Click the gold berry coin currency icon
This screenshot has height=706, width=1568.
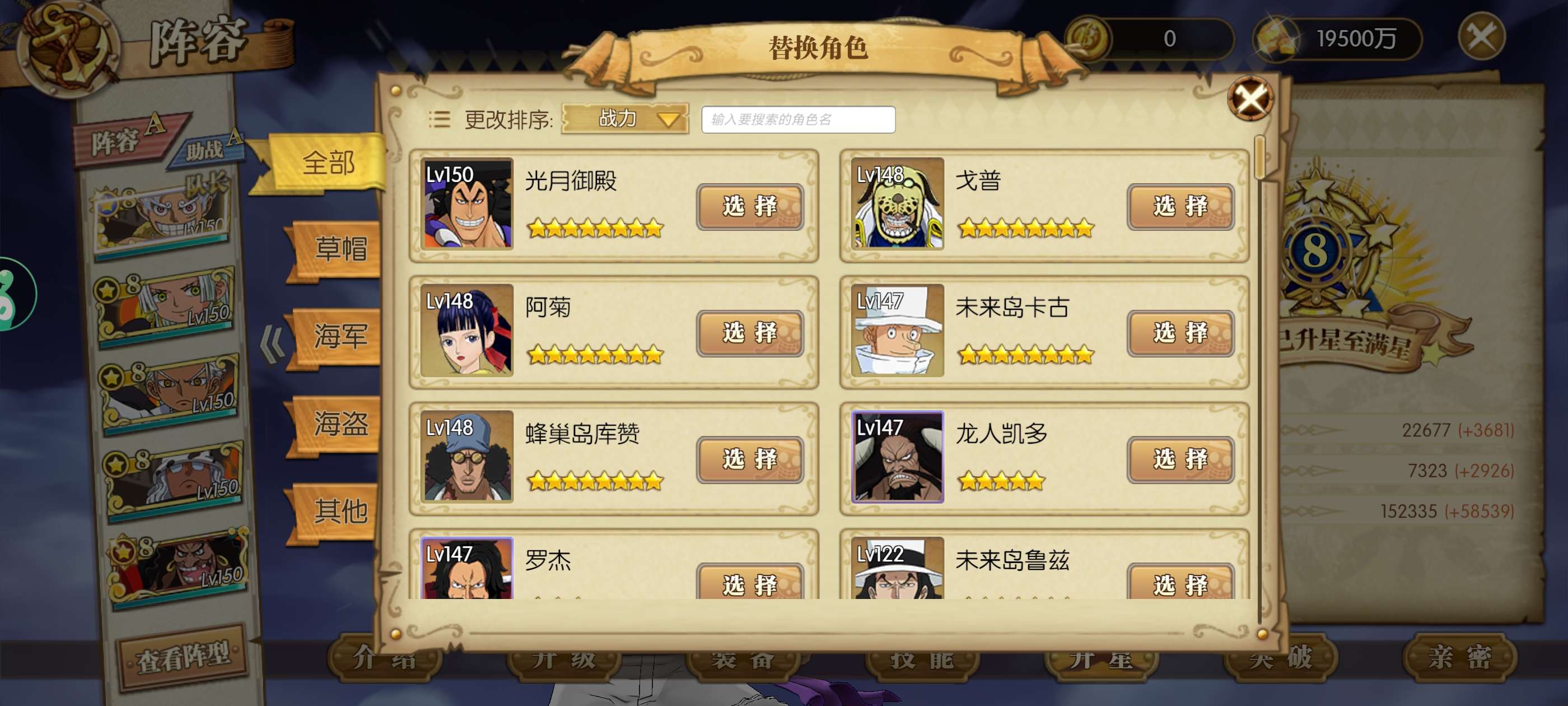(x=1088, y=38)
